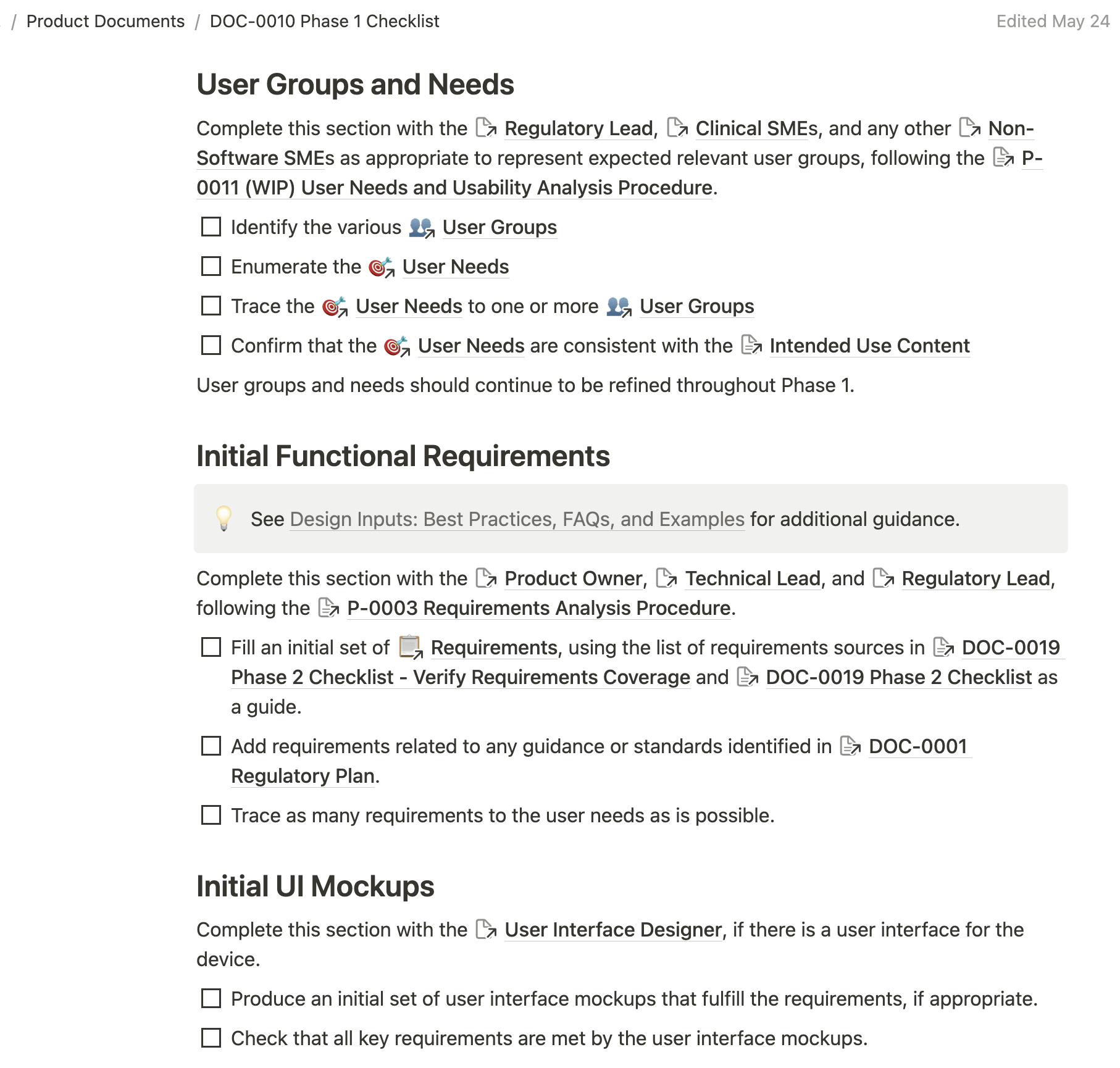1120x1068 pixels.
Task: Click the lightbulb callout icon
Action: (224, 519)
